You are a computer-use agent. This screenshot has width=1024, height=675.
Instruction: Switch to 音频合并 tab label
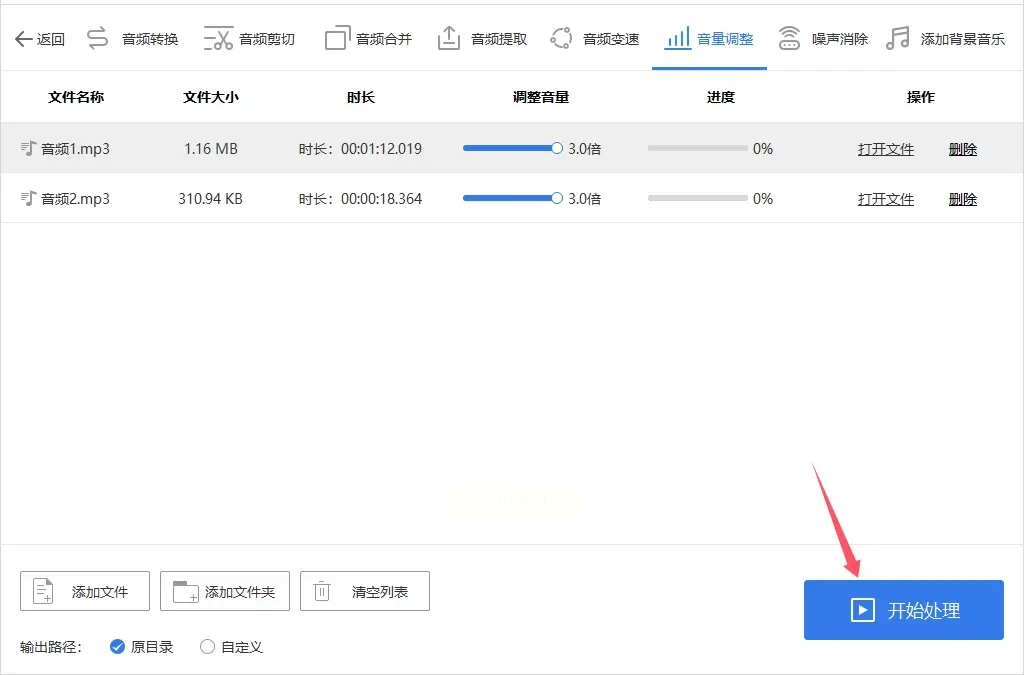tap(384, 39)
